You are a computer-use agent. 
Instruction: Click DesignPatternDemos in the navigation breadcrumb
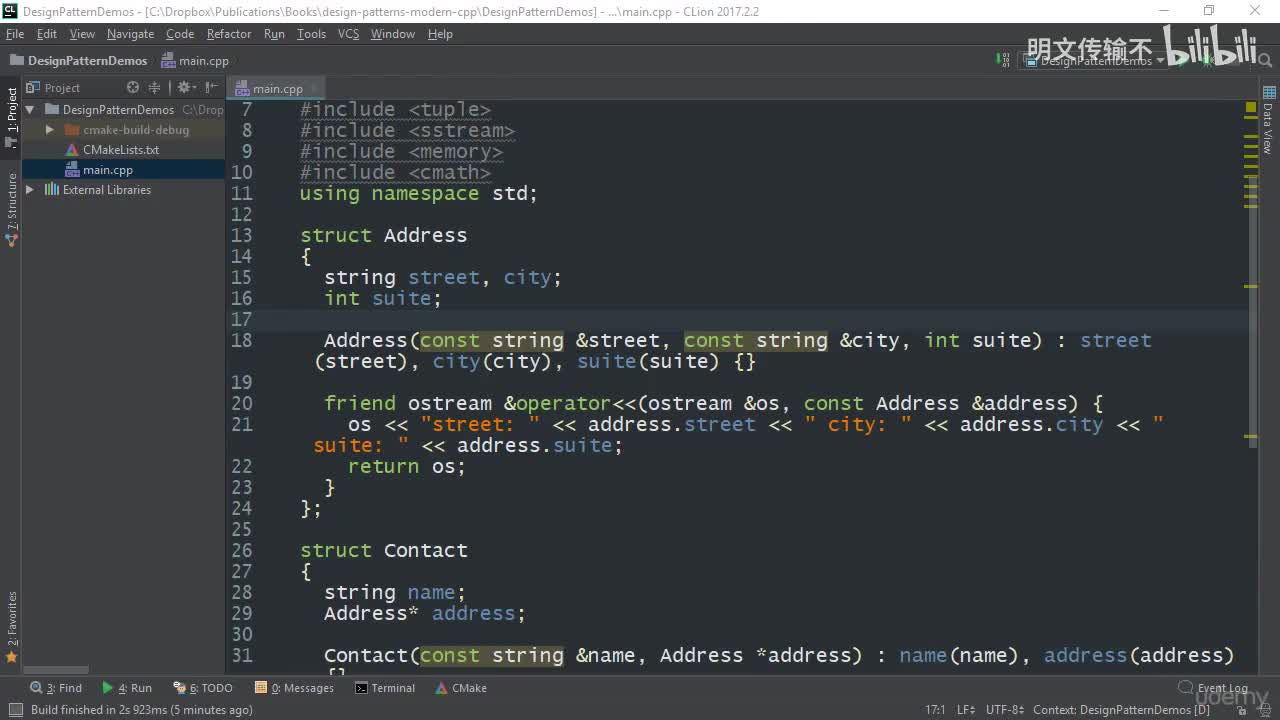78,61
